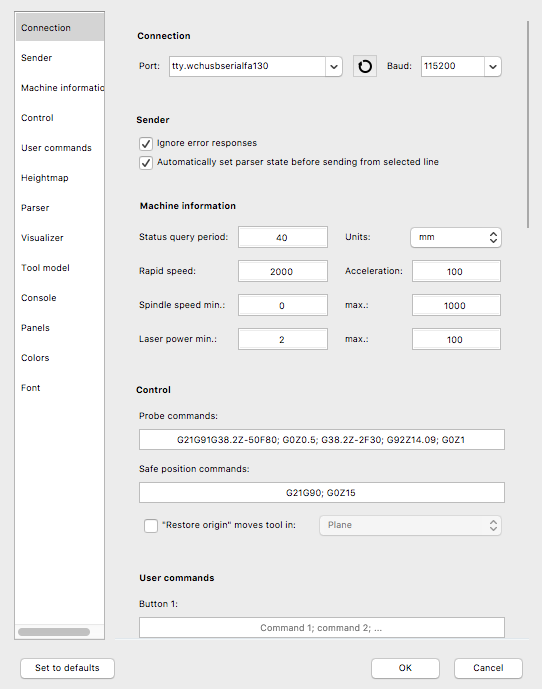Click the Cancel button
This screenshot has width=542, height=689.
(x=488, y=668)
